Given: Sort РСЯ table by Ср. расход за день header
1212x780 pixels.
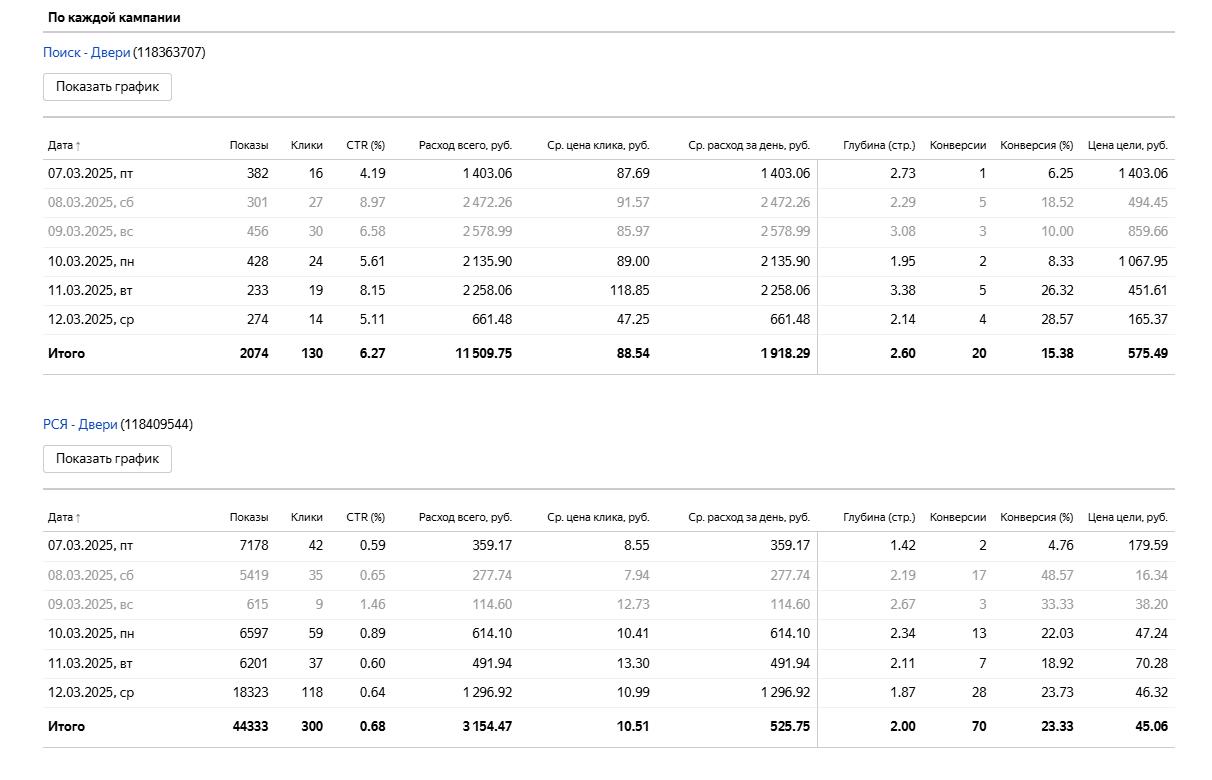Looking at the screenshot, I should tap(748, 518).
